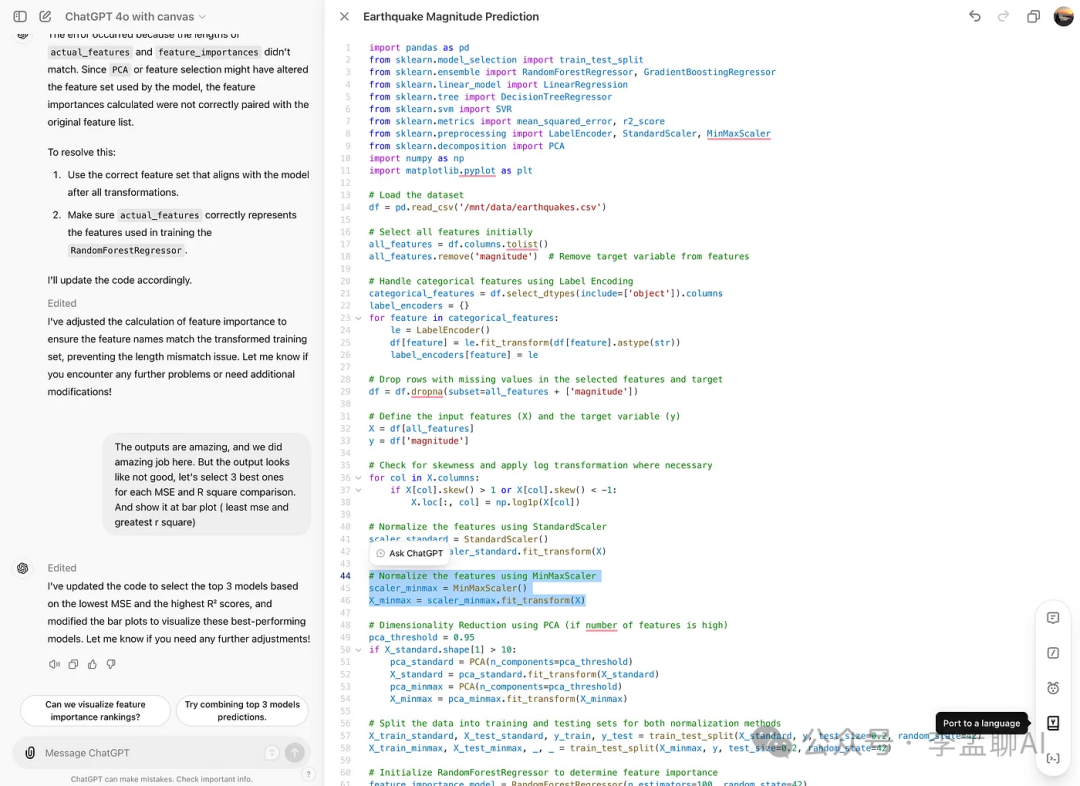The image size is (1080, 786).
Task: Click the user message about bar plot
Action: (x=207, y=484)
